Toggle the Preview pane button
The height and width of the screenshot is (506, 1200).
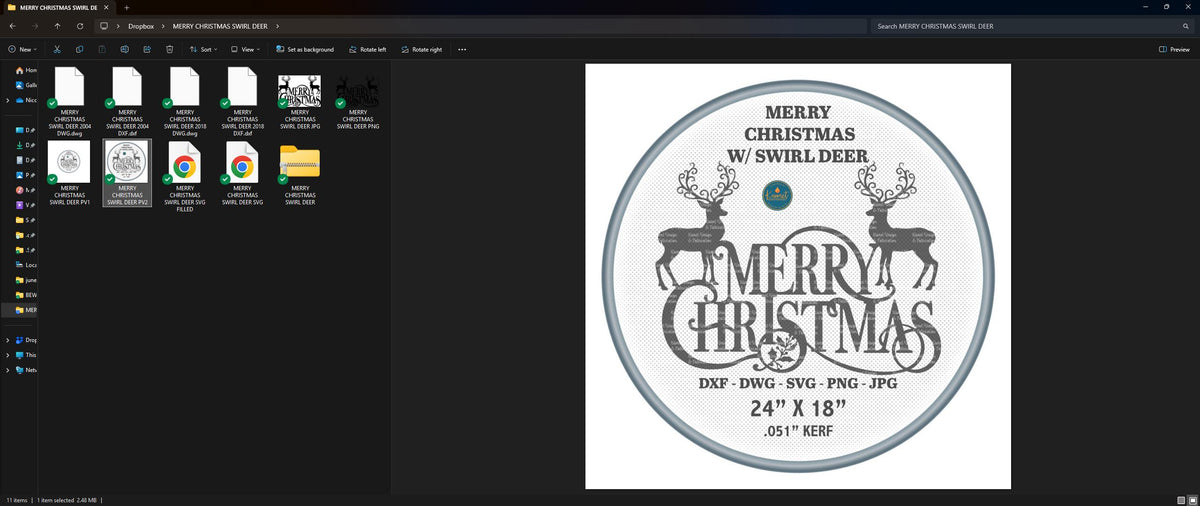coord(1175,49)
